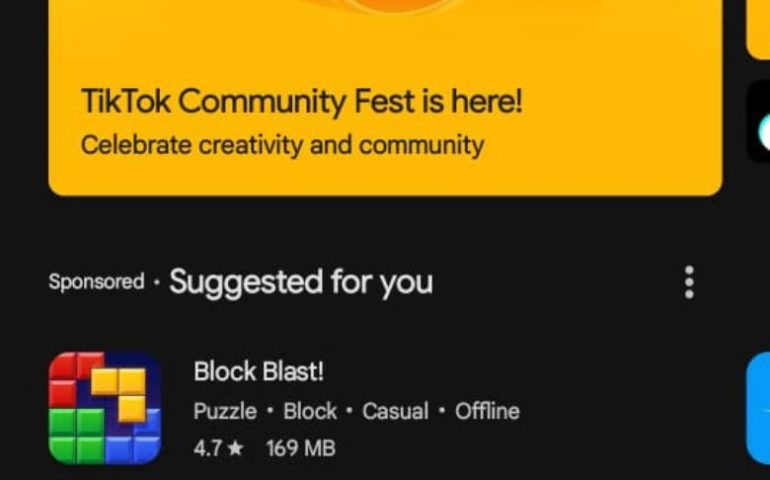Choose the Casual category tag
The width and height of the screenshot is (770, 480).
pyautogui.click(x=395, y=411)
